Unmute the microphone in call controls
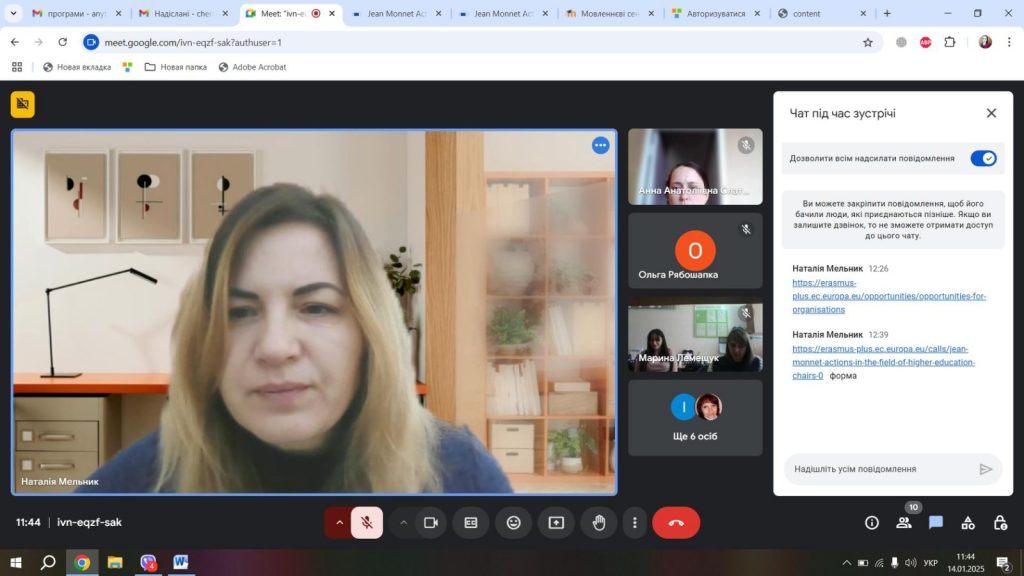Screen dimensions: 1024x576 pyautogui.click(x=367, y=522)
